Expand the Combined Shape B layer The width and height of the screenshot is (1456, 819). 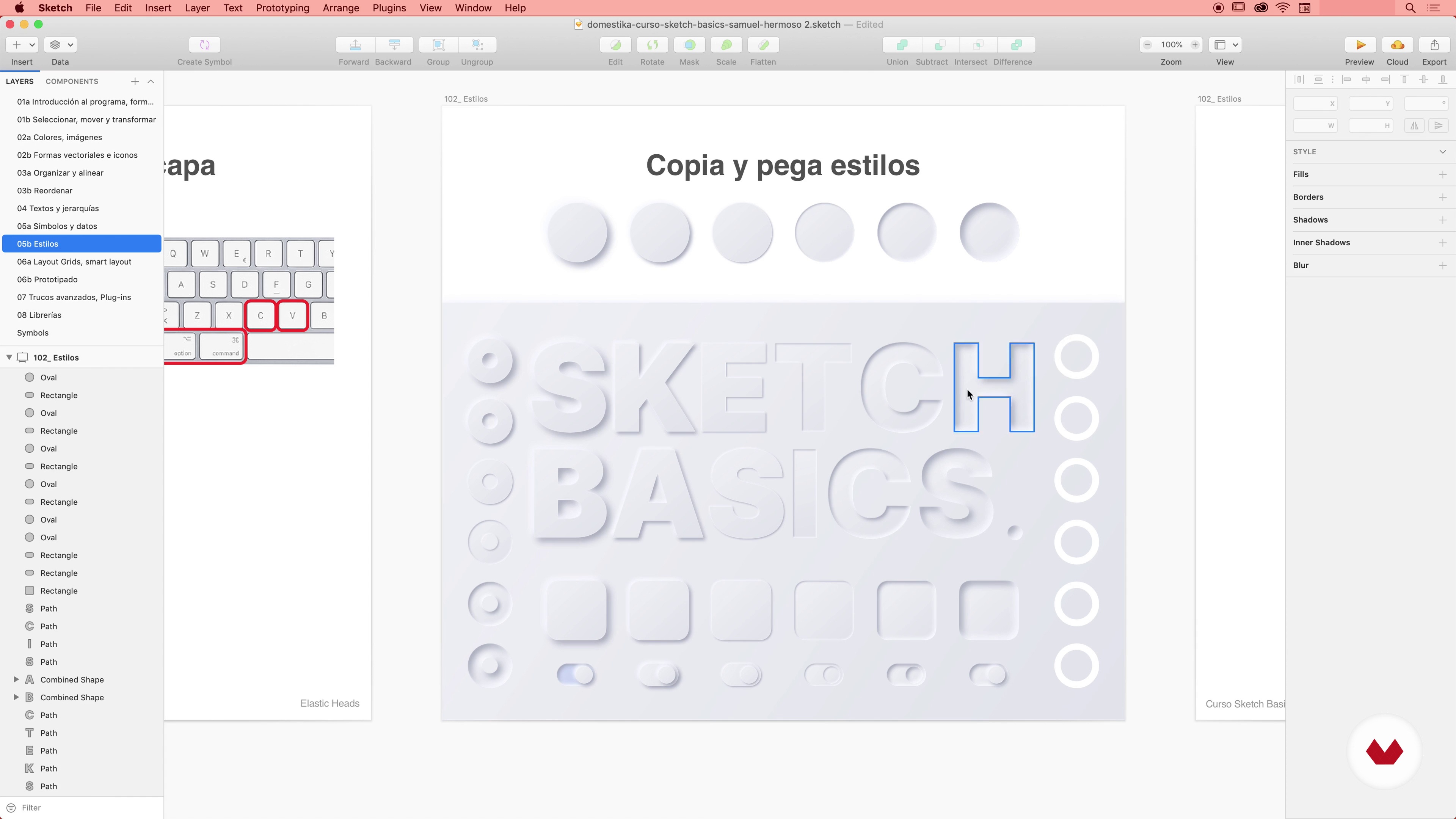(x=16, y=697)
